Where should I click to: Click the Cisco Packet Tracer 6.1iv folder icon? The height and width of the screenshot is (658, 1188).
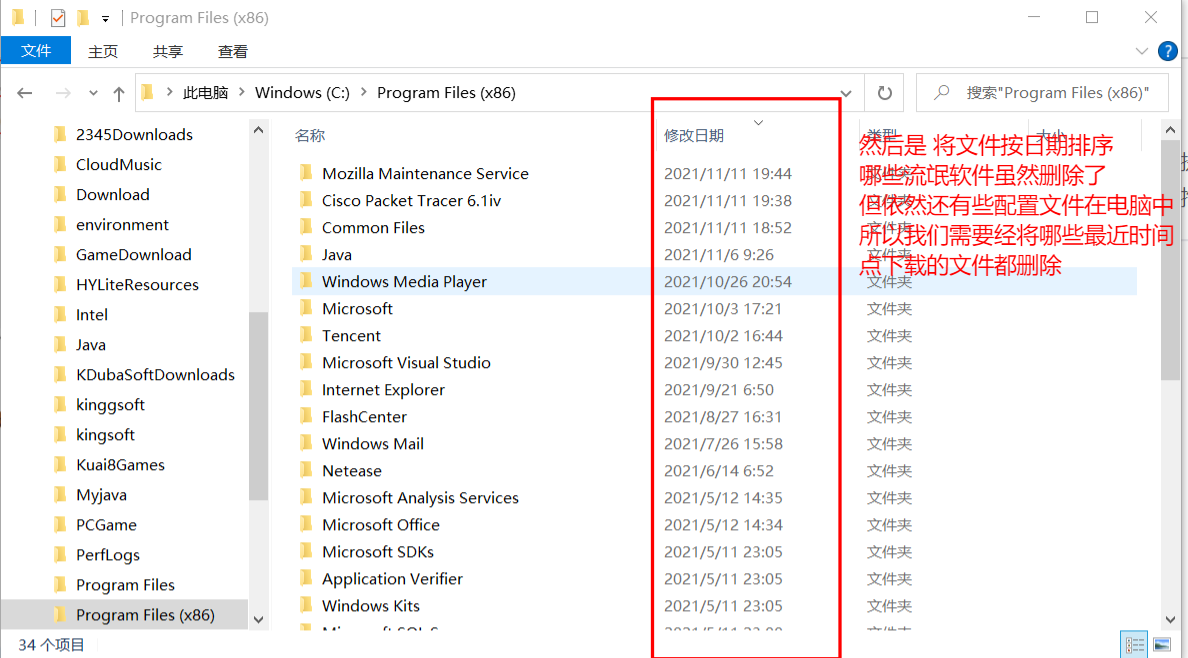click(x=306, y=200)
